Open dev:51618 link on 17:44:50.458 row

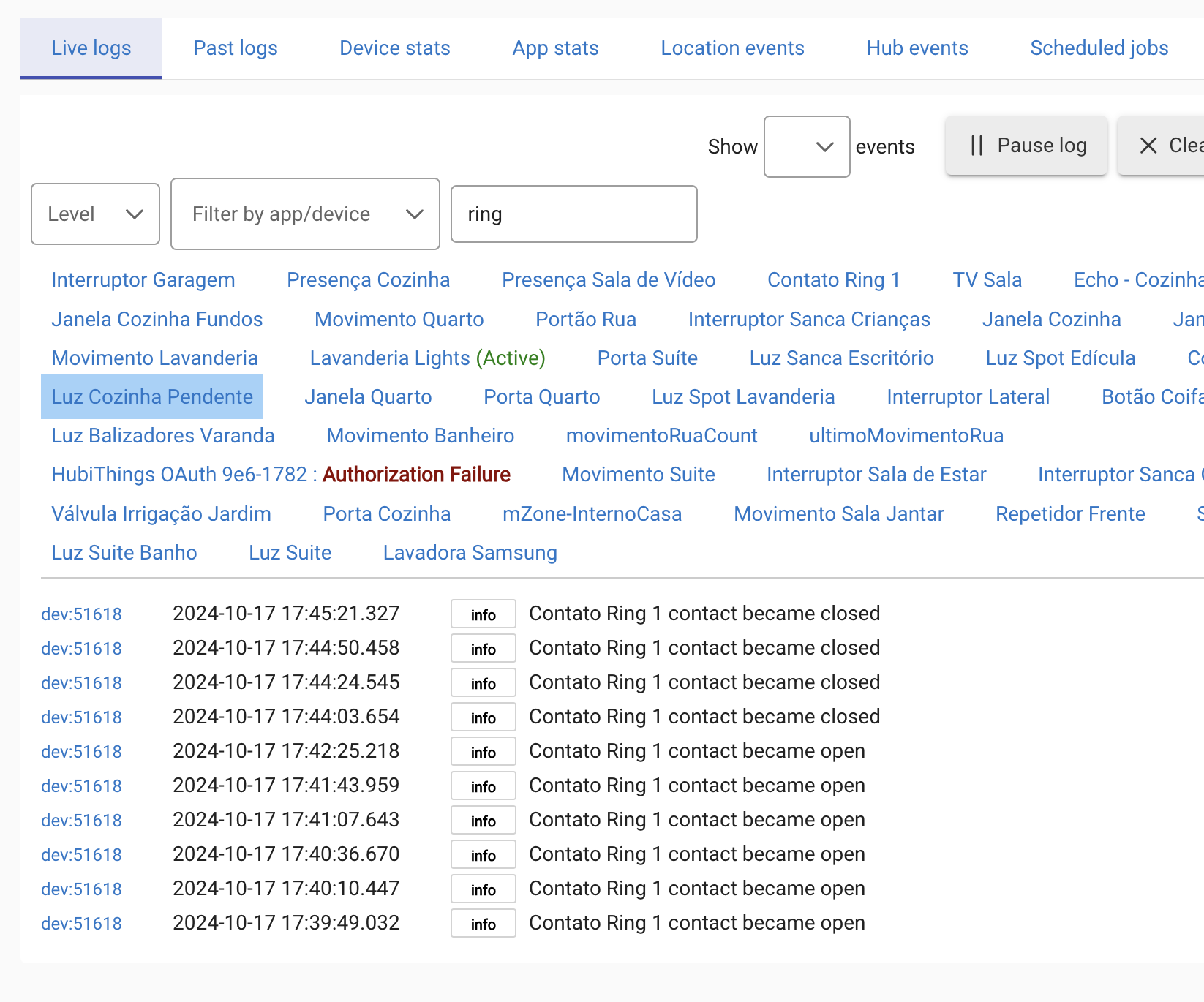tap(81, 649)
